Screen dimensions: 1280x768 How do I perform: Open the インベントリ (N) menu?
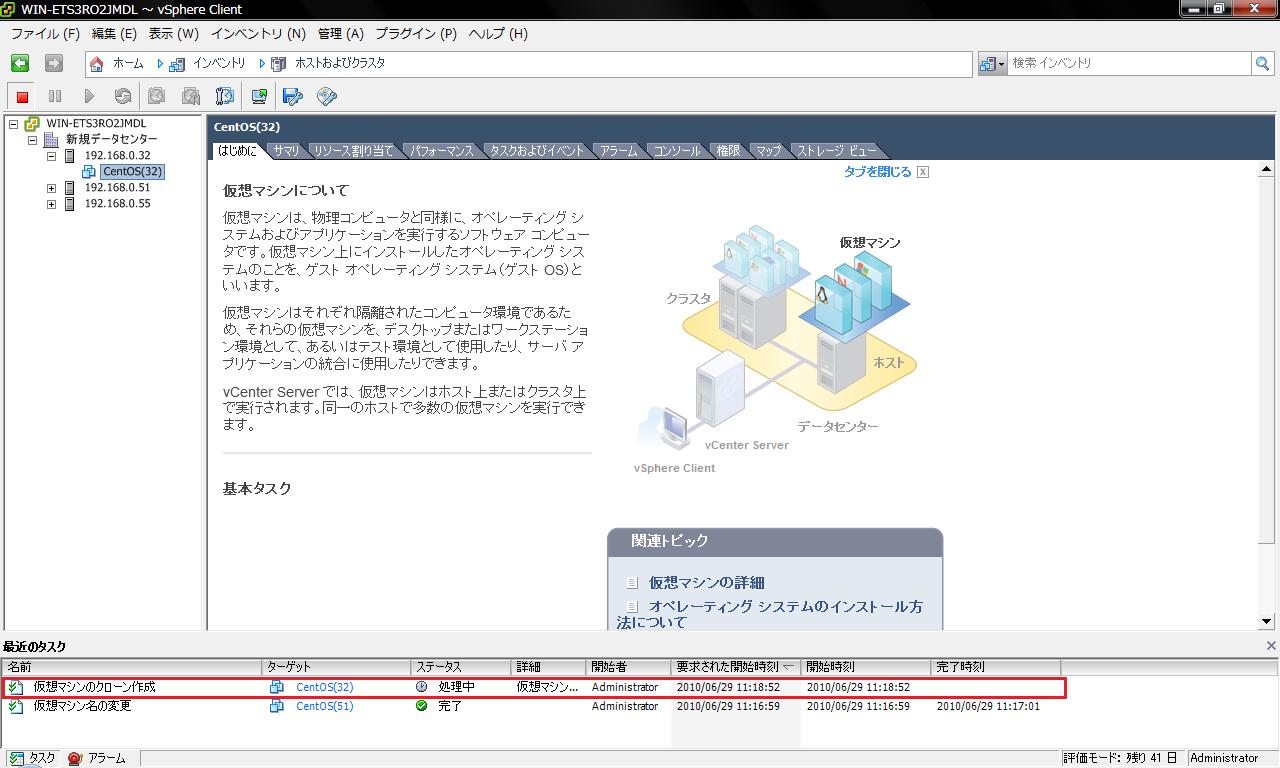click(x=258, y=33)
